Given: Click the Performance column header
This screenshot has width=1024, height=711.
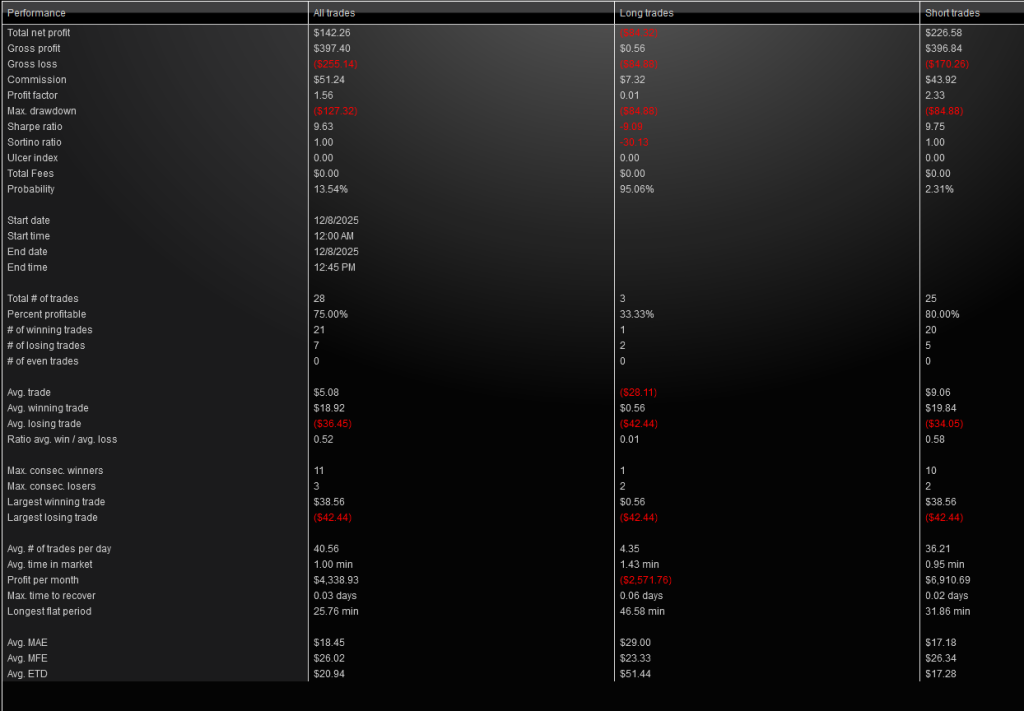Looking at the screenshot, I should click(x=36, y=13).
